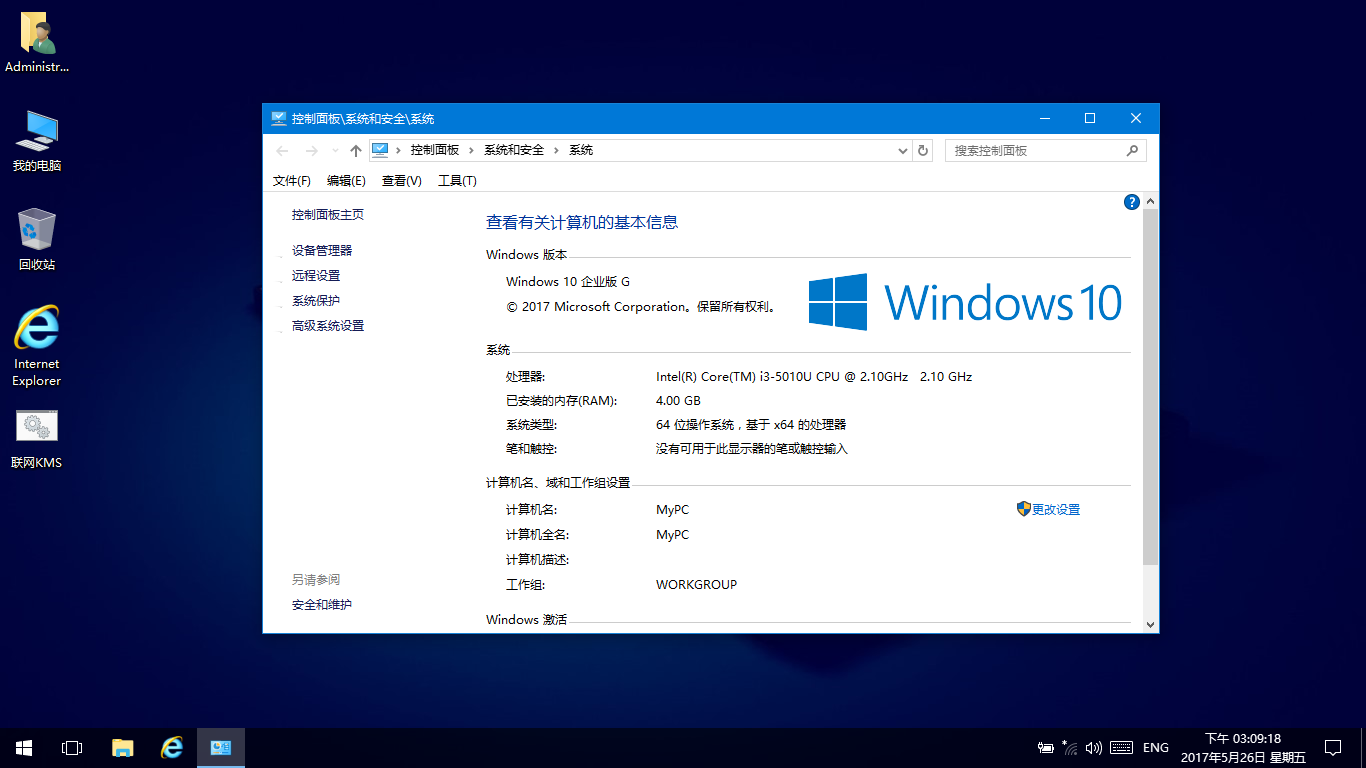Screen dimensions: 1366x768
Task: Click MyPC next to 计算机名
Action: tap(672, 509)
